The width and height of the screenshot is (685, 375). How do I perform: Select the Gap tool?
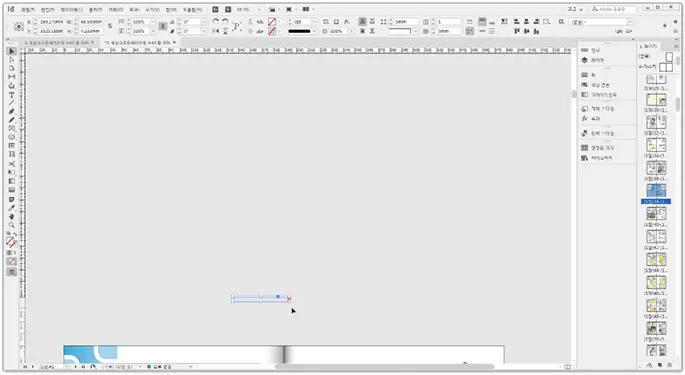[x=12, y=77]
